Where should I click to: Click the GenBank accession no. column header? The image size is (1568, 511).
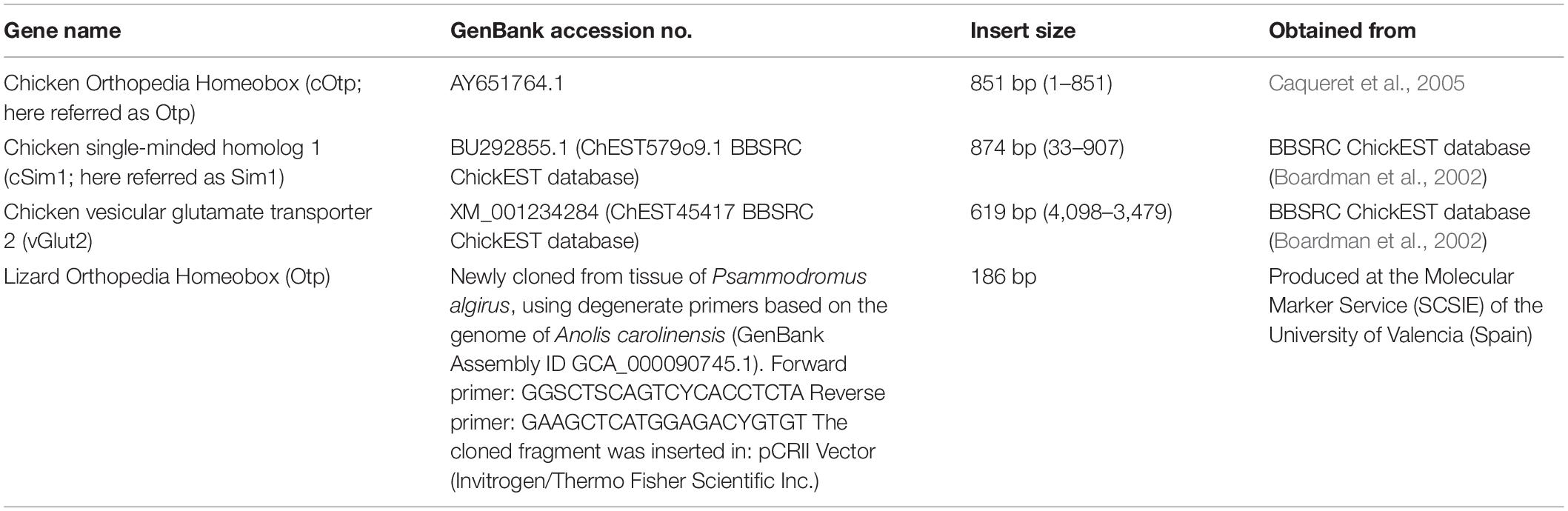pyautogui.click(x=571, y=30)
